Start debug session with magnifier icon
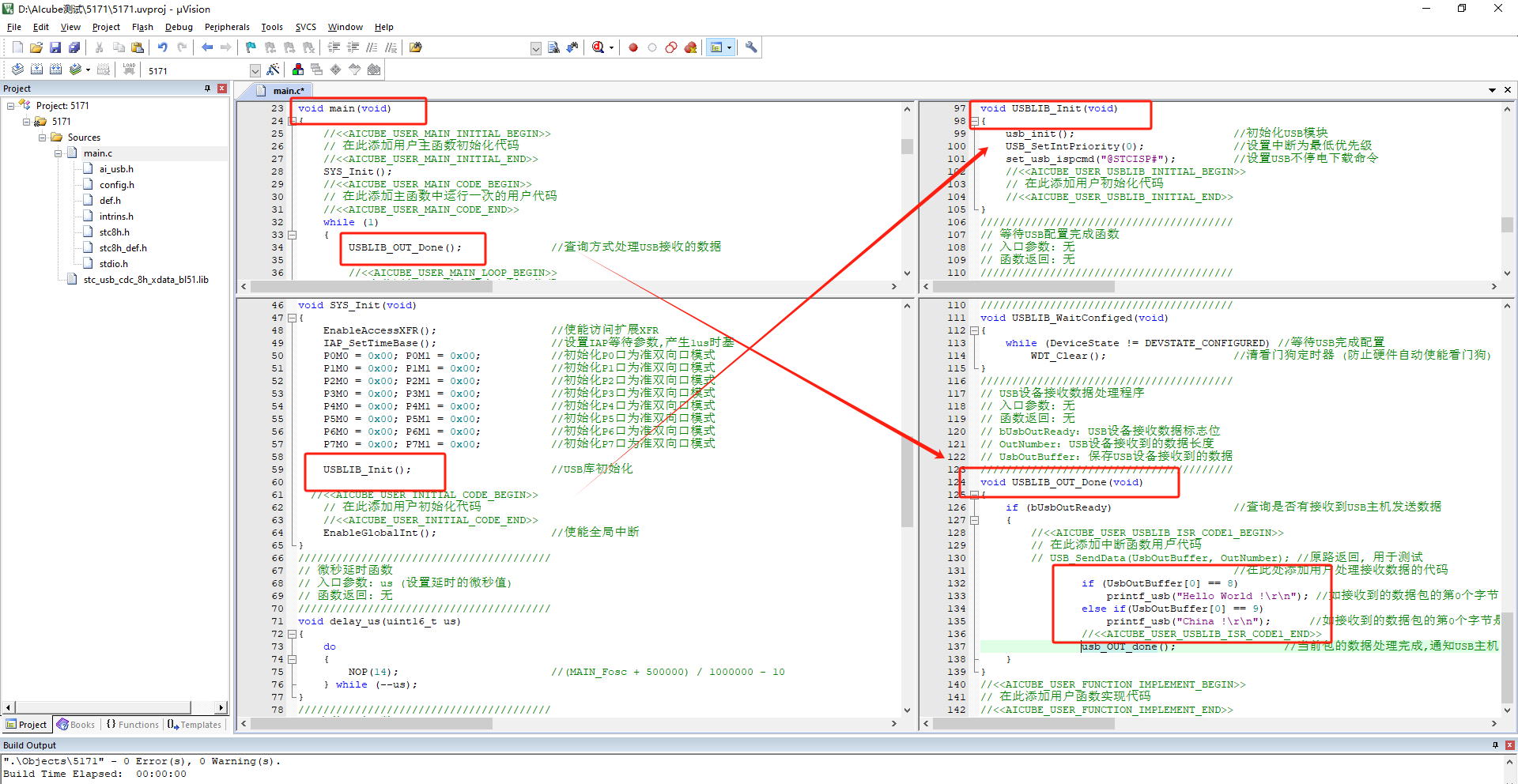This screenshot has width=1518, height=784. 599,47
